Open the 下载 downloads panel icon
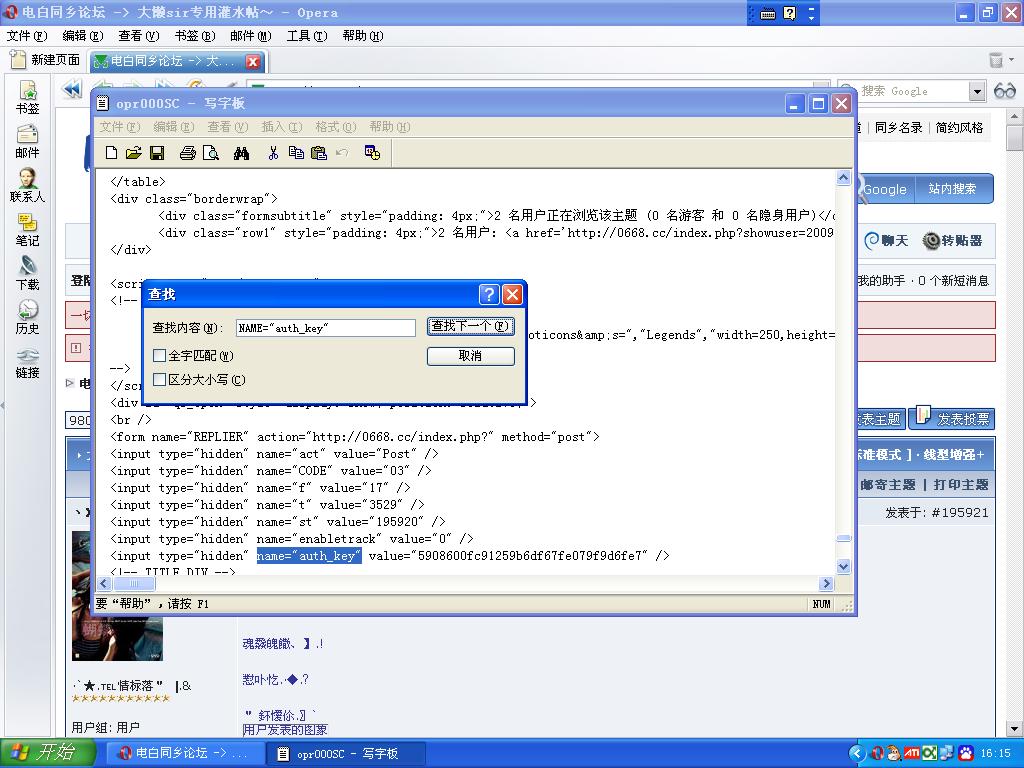Screen dimensions: 1024x768 point(27,272)
